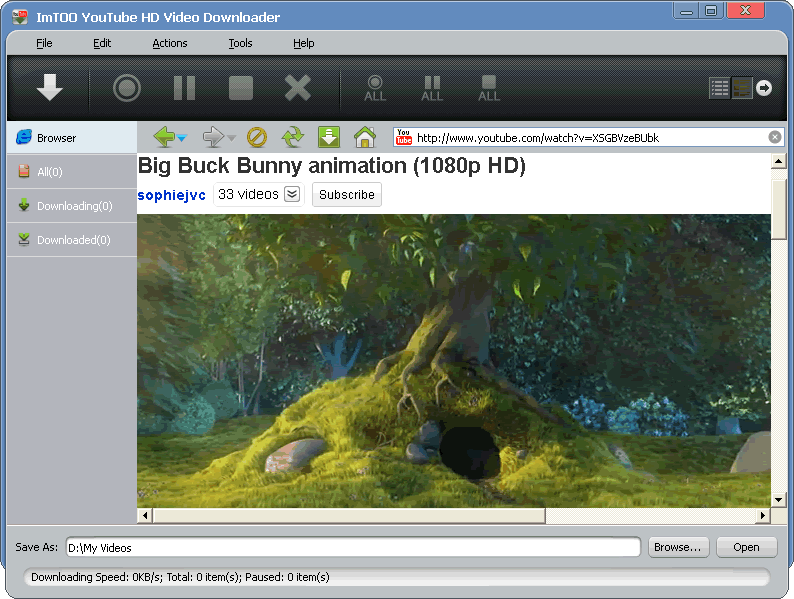Pause the selected download task
Image resolution: width=794 pixels, height=599 pixels.
(184, 88)
